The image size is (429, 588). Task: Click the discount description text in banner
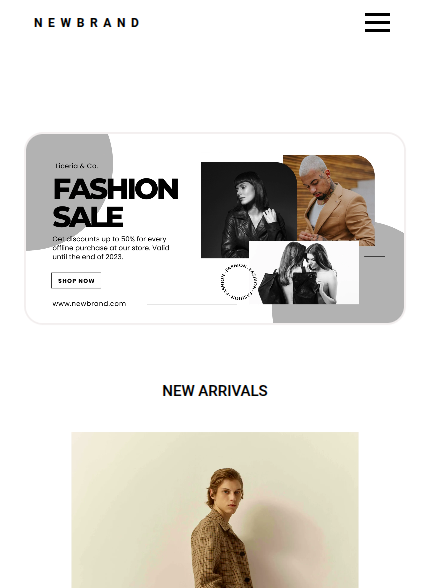(111, 248)
